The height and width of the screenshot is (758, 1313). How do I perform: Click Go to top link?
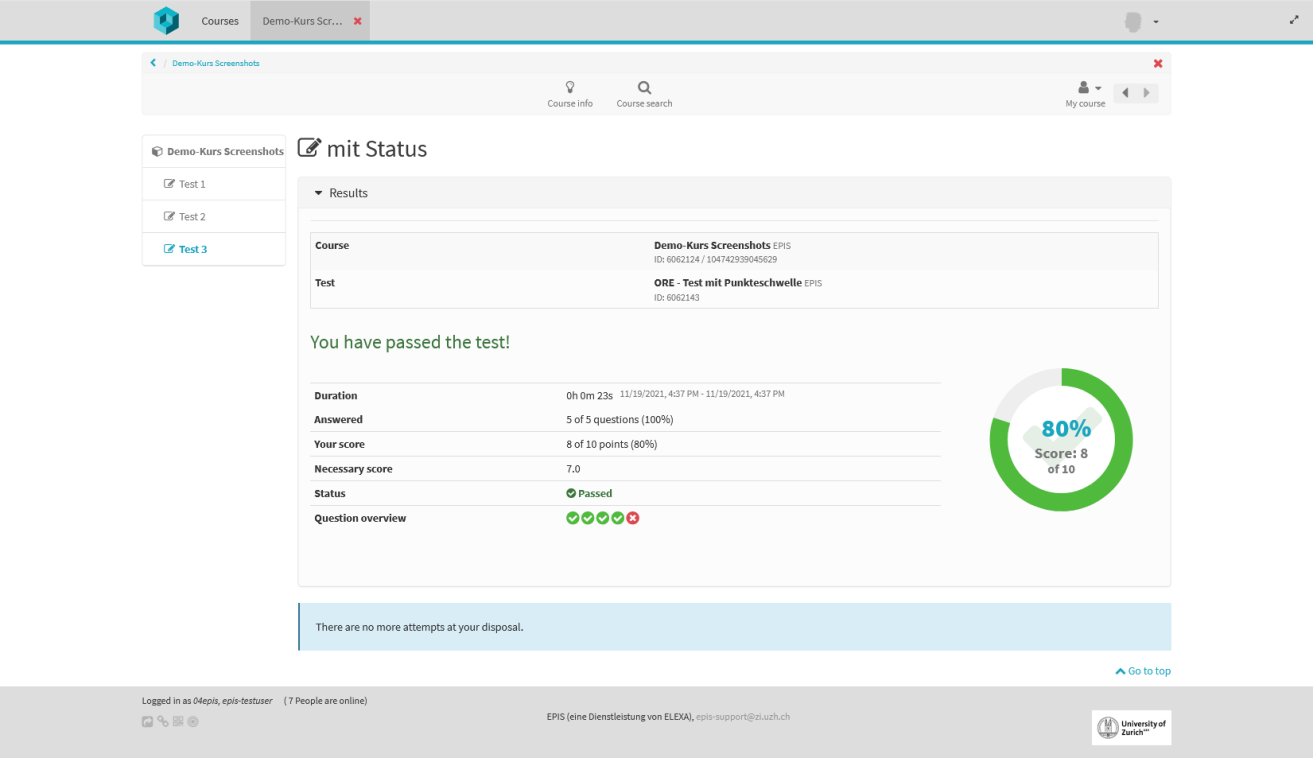click(1143, 671)
